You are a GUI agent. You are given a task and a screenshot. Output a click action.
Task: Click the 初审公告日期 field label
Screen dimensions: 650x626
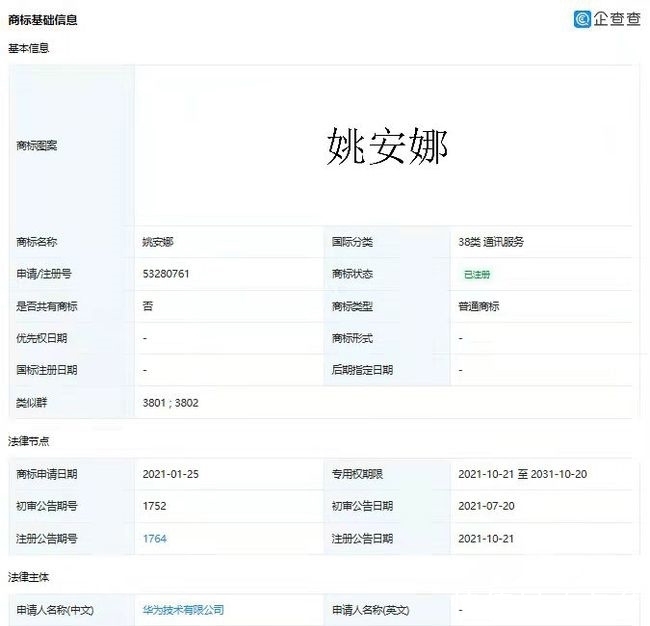362,506
